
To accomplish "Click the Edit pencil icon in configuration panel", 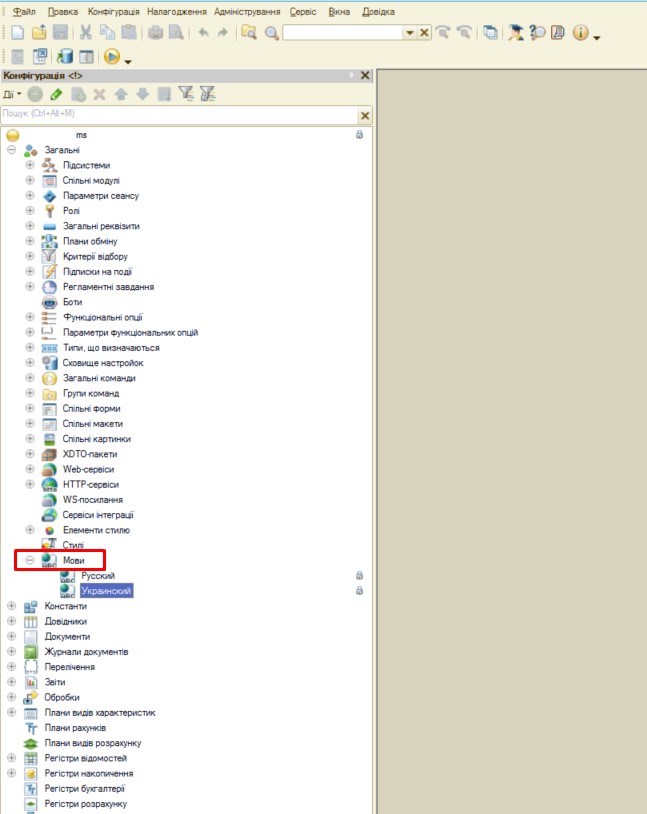I will coord(56,94).
